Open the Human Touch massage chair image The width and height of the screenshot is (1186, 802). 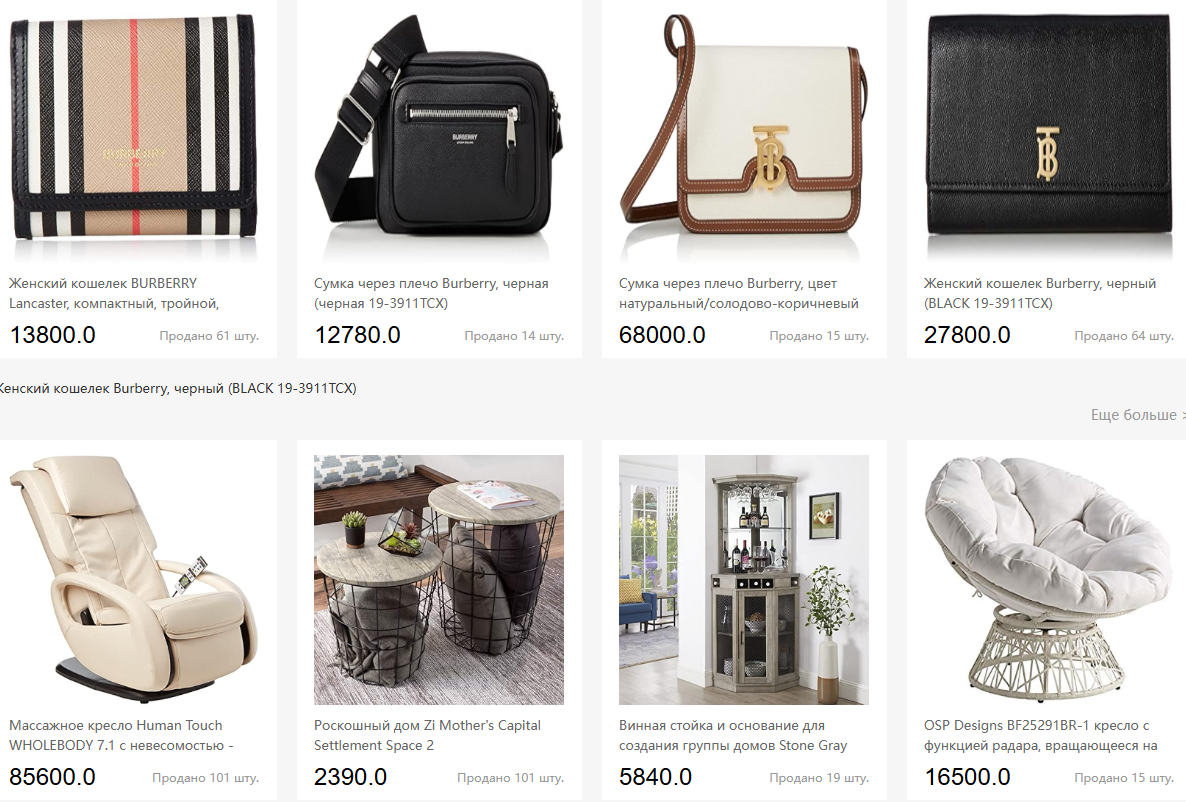[134, 580]
